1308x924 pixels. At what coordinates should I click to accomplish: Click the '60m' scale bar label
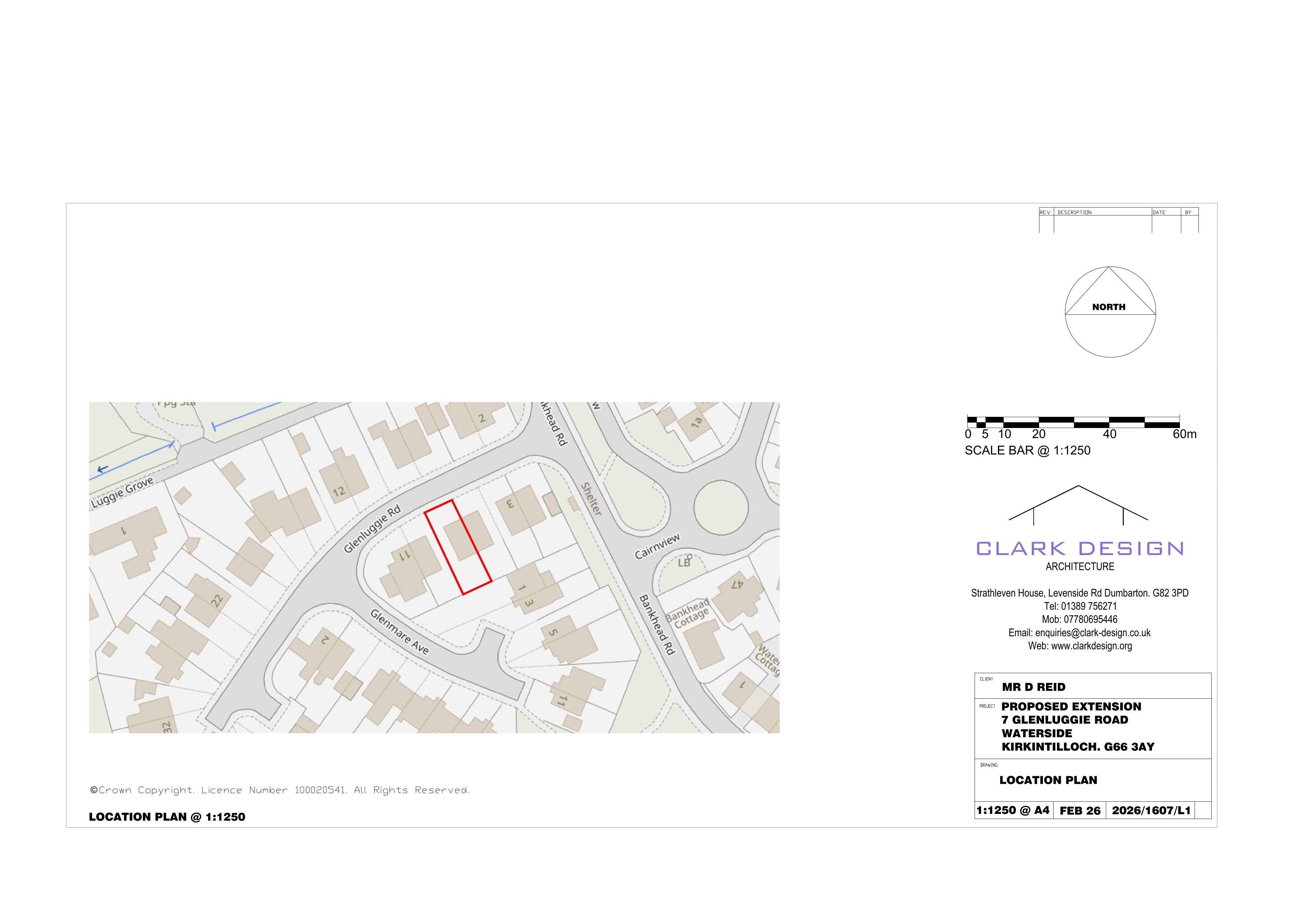point(1184,434)
